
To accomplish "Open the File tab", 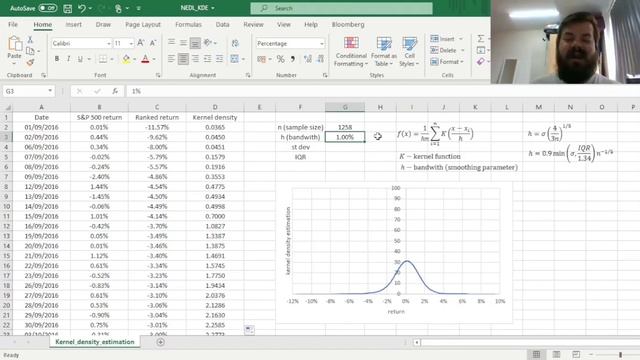I will [13, 24].
